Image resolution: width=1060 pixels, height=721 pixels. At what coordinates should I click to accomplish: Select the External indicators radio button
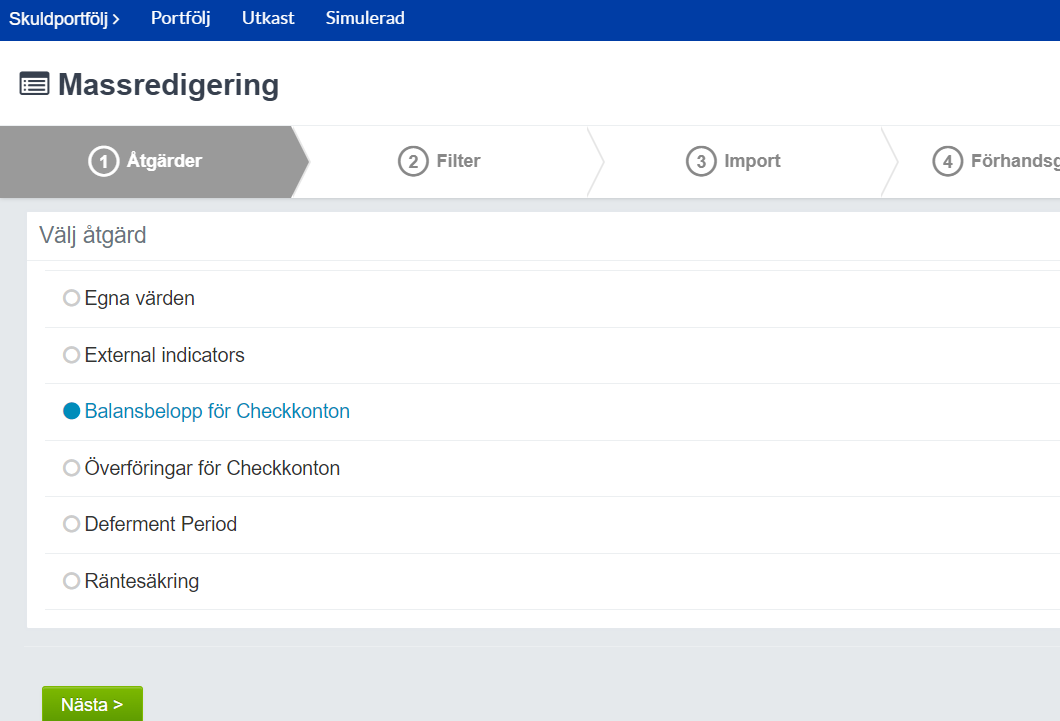pos(71,355)
